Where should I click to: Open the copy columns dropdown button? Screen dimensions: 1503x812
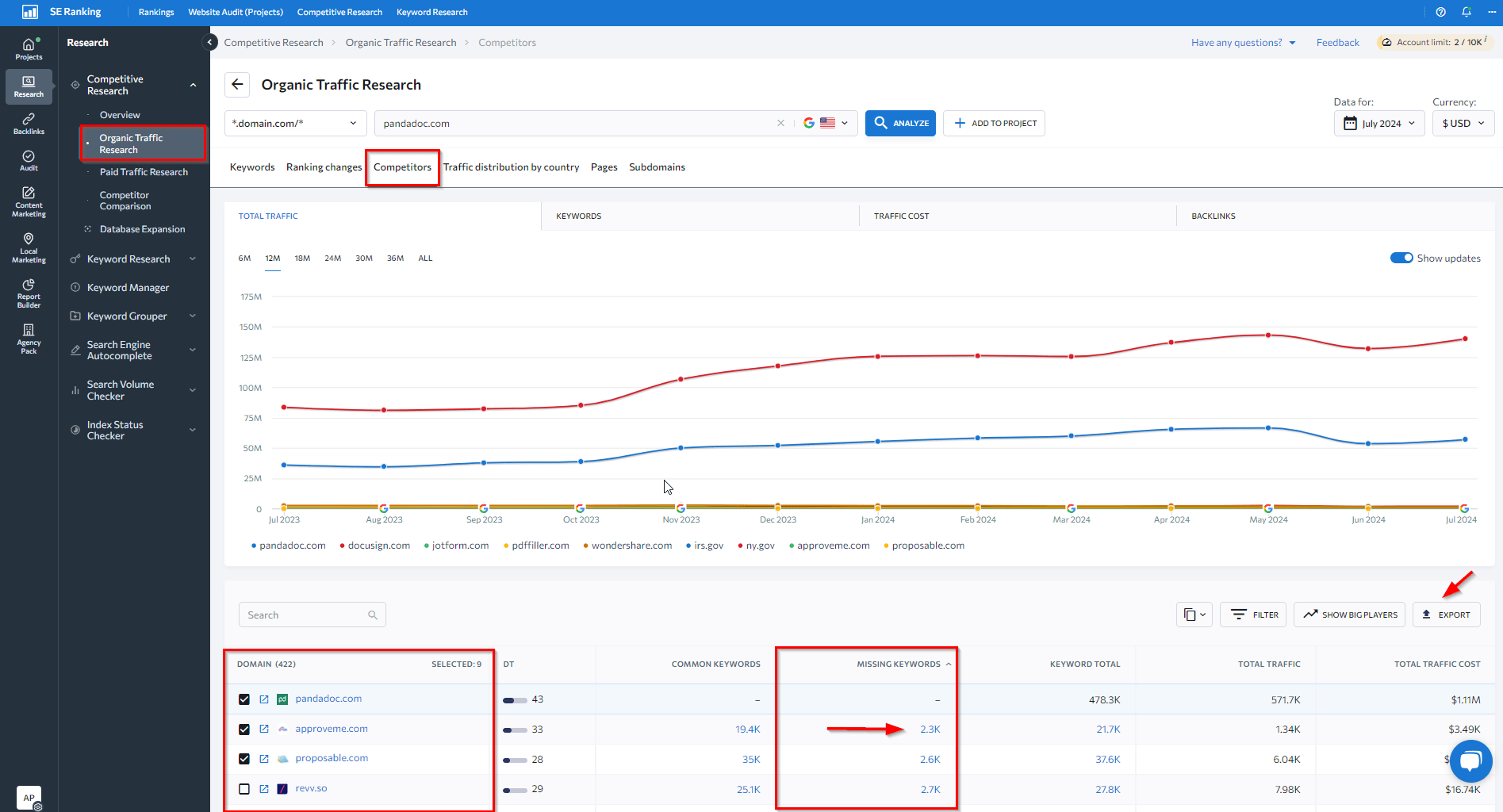(x=1194, y=615)
